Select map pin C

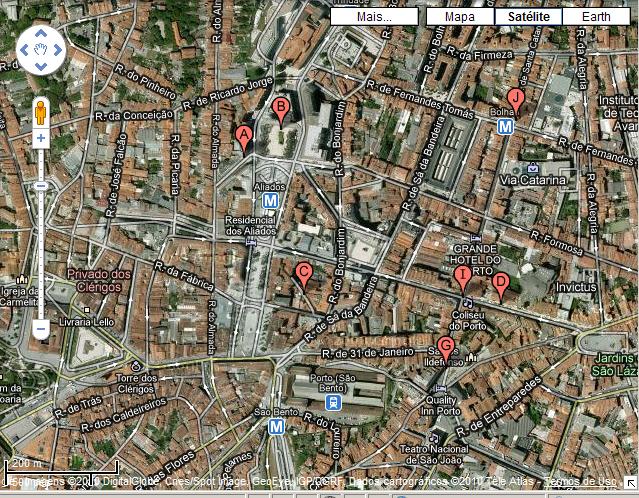304,271
